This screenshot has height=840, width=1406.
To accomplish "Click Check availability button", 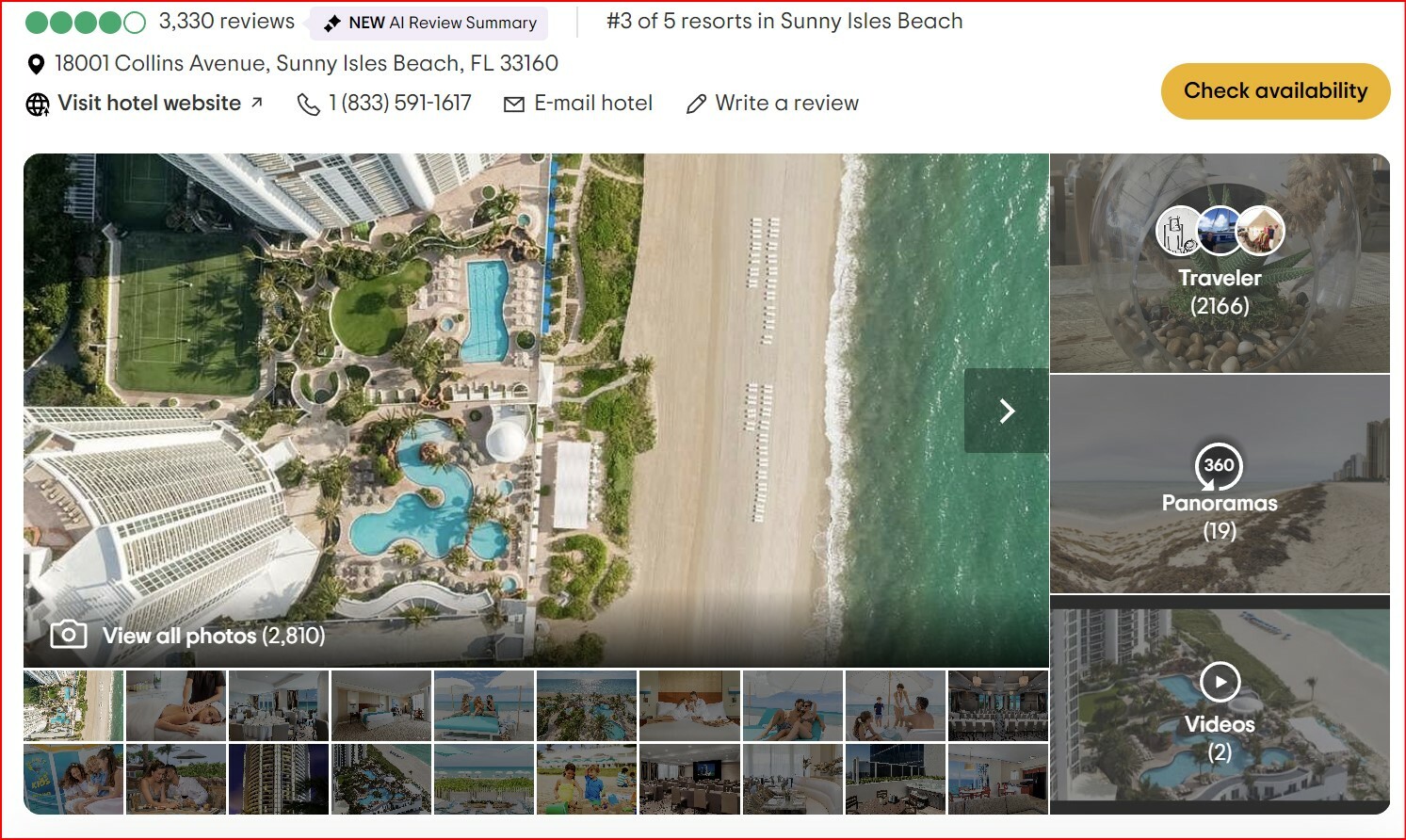I will point(1275,91).
